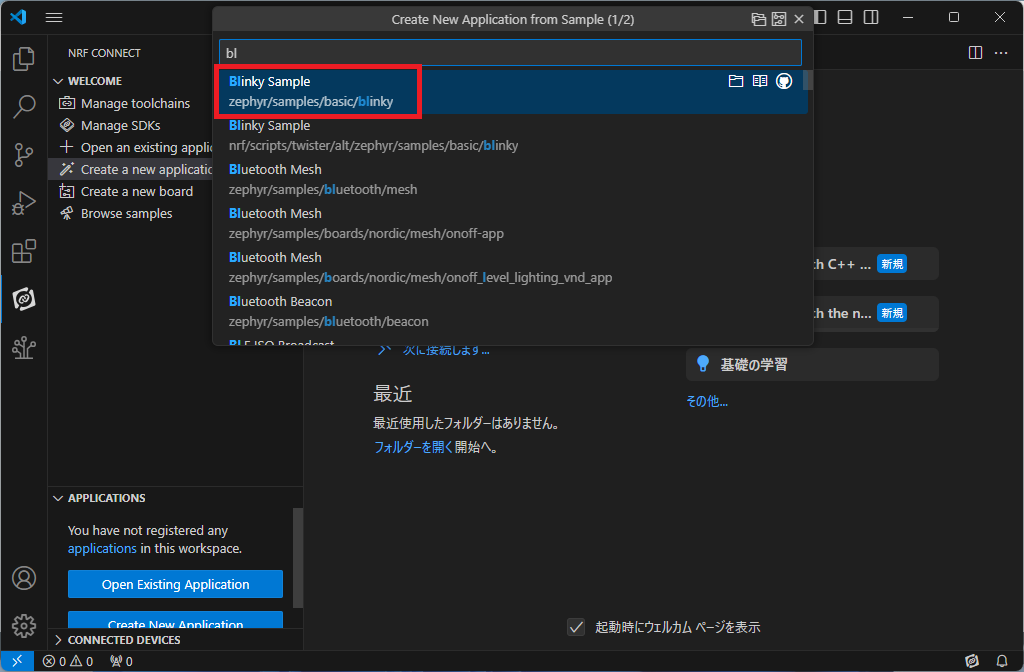Open the Manage gear settings icon
1024x672 pixels.
[24, 626]
